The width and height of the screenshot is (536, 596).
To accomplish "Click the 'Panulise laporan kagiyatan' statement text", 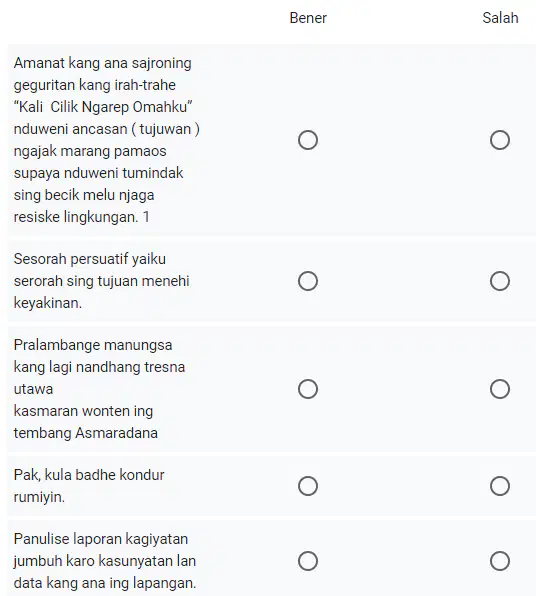I will pyautogui.click(x=105, y=561).
